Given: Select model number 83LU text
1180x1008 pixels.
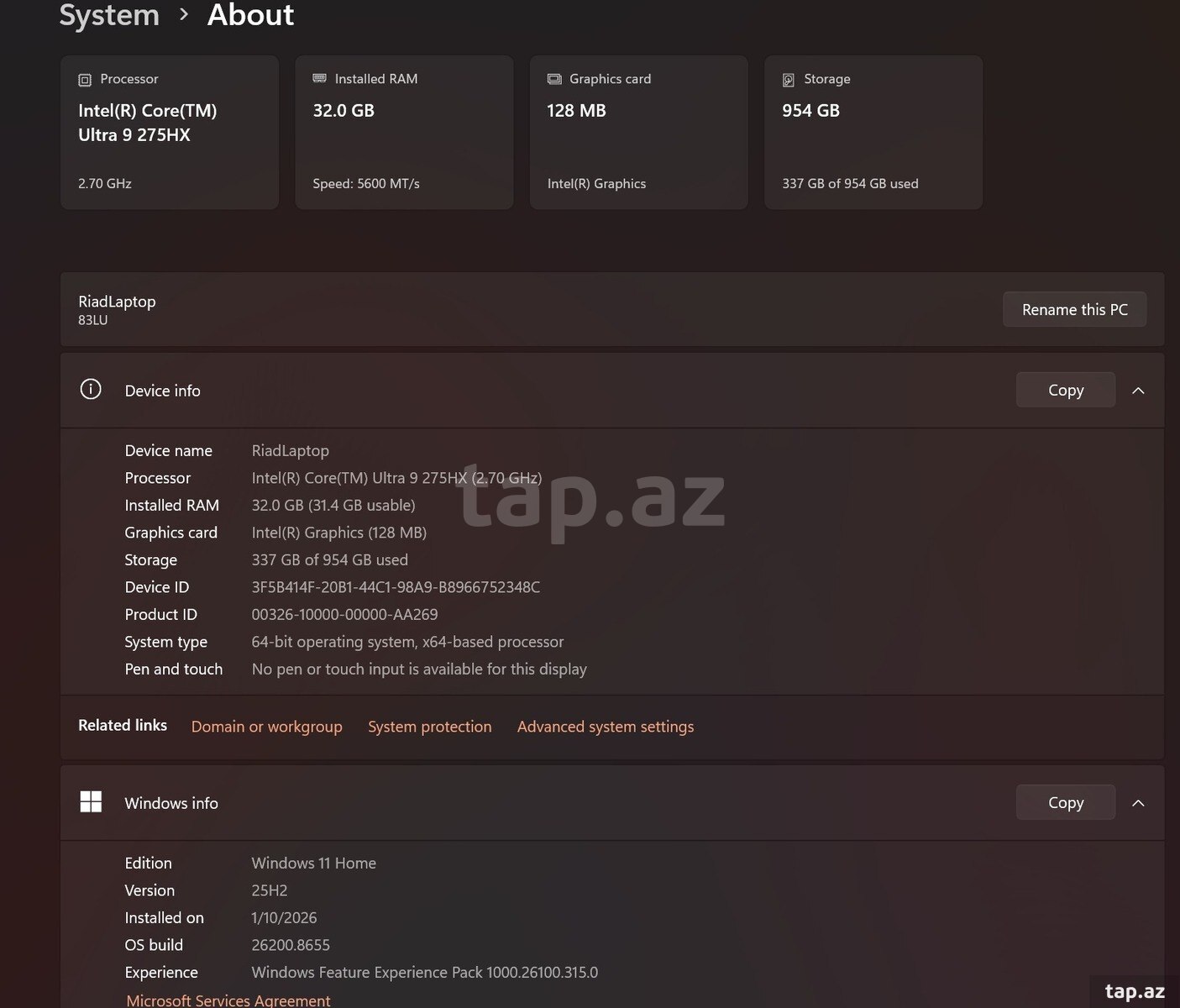Looking at the screenshot, I should click(x=92, y=320).
